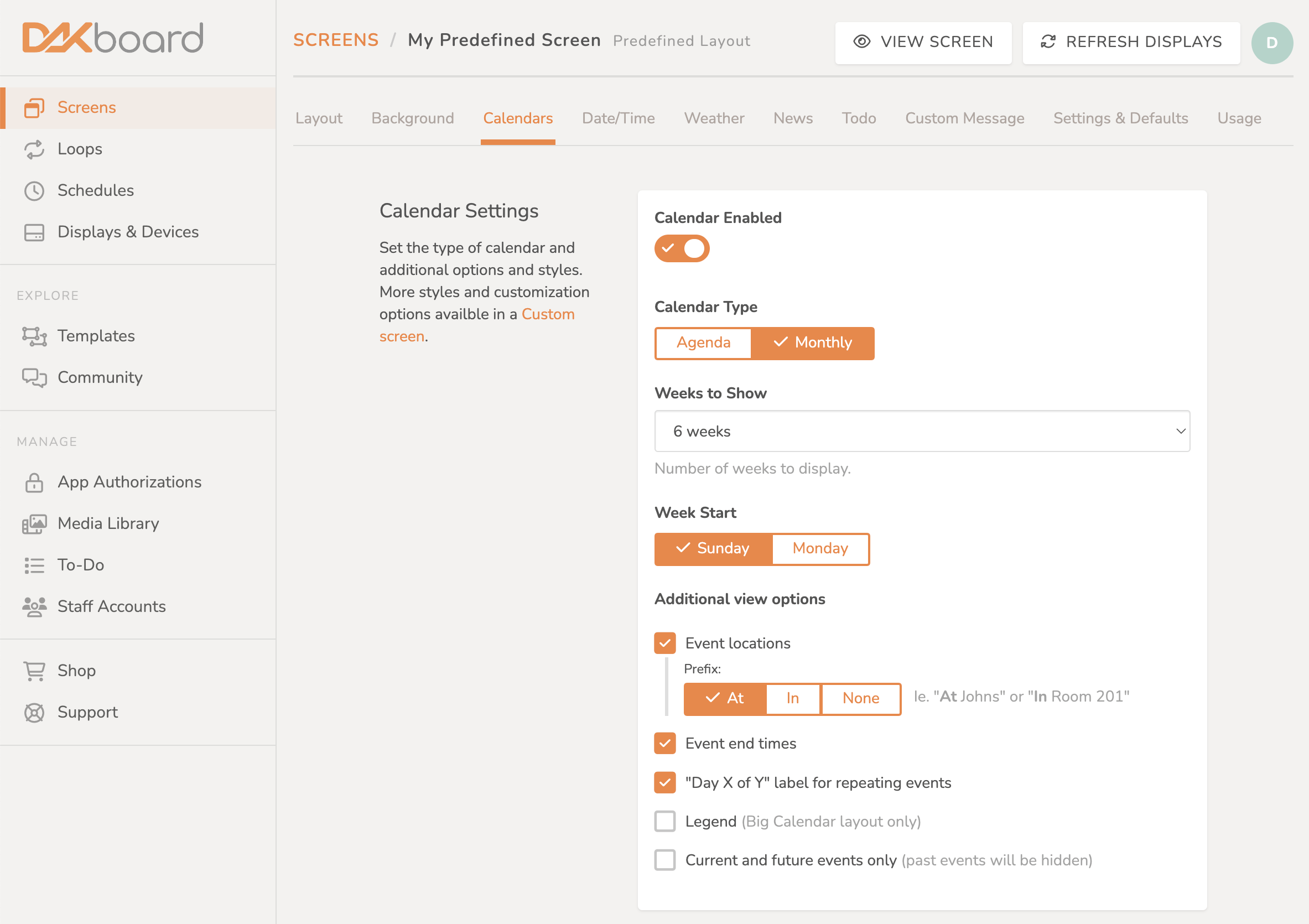Screen dimensions: 1309x924
Task: Open the user avatar menu
Action: [1272, 42]
